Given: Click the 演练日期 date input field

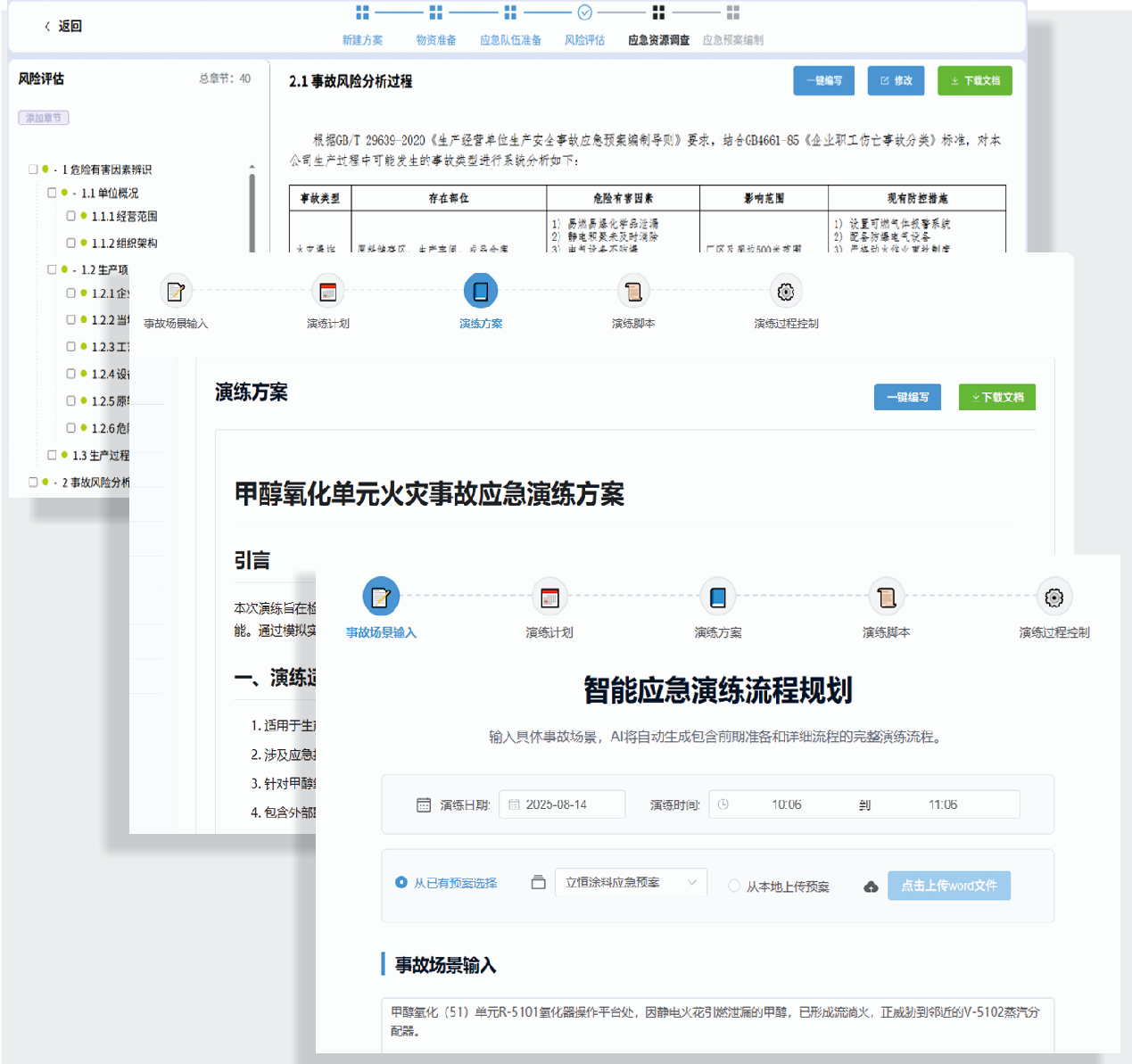Looking at the screenshot, I should [562, 804].
